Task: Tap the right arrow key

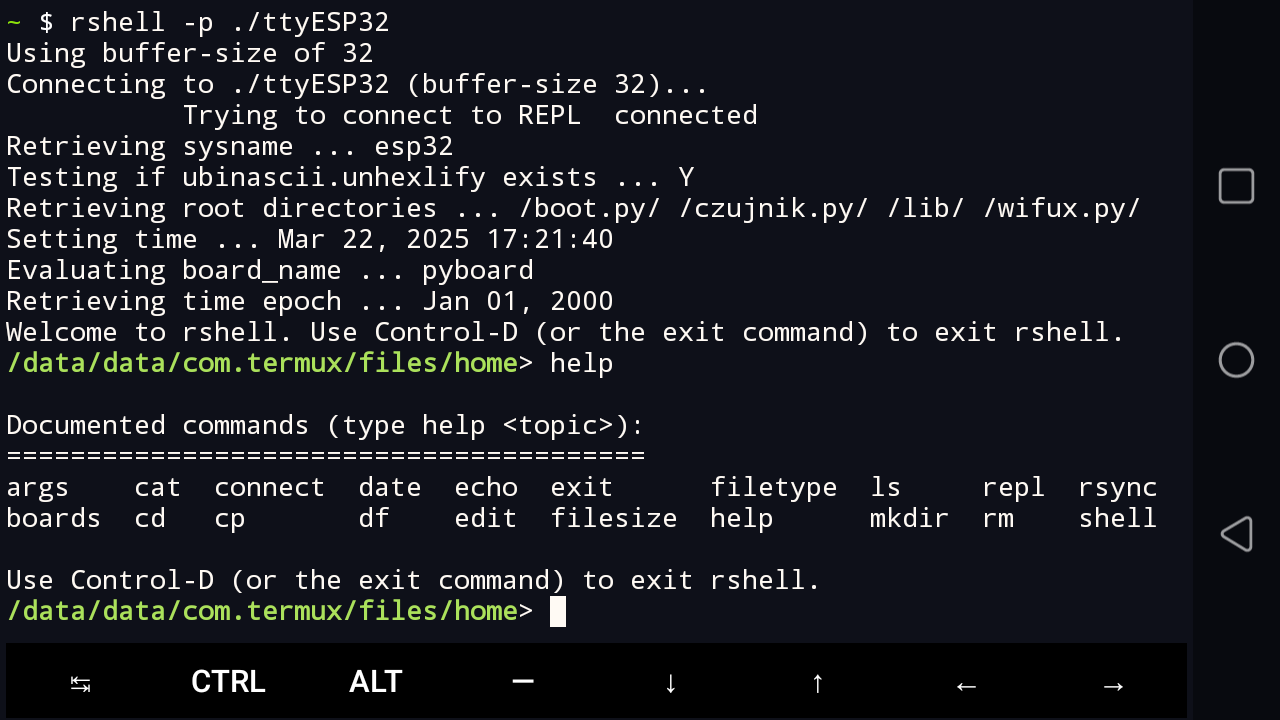Action: [x=1113, y=685]
